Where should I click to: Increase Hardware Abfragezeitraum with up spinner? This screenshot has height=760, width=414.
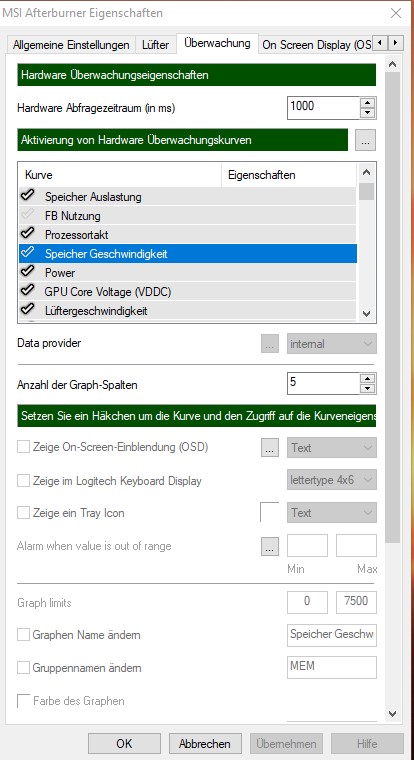click(x=368, y=102)
